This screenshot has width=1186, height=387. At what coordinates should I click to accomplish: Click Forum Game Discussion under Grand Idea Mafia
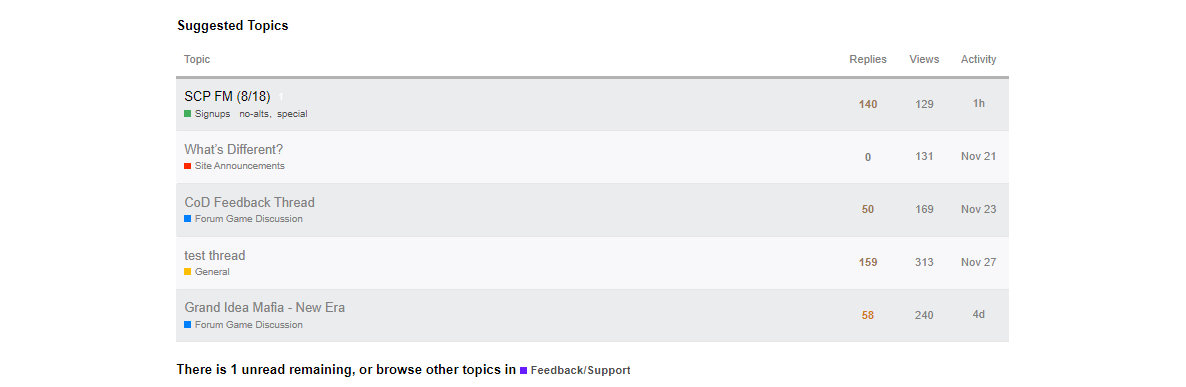pos(244,324)
